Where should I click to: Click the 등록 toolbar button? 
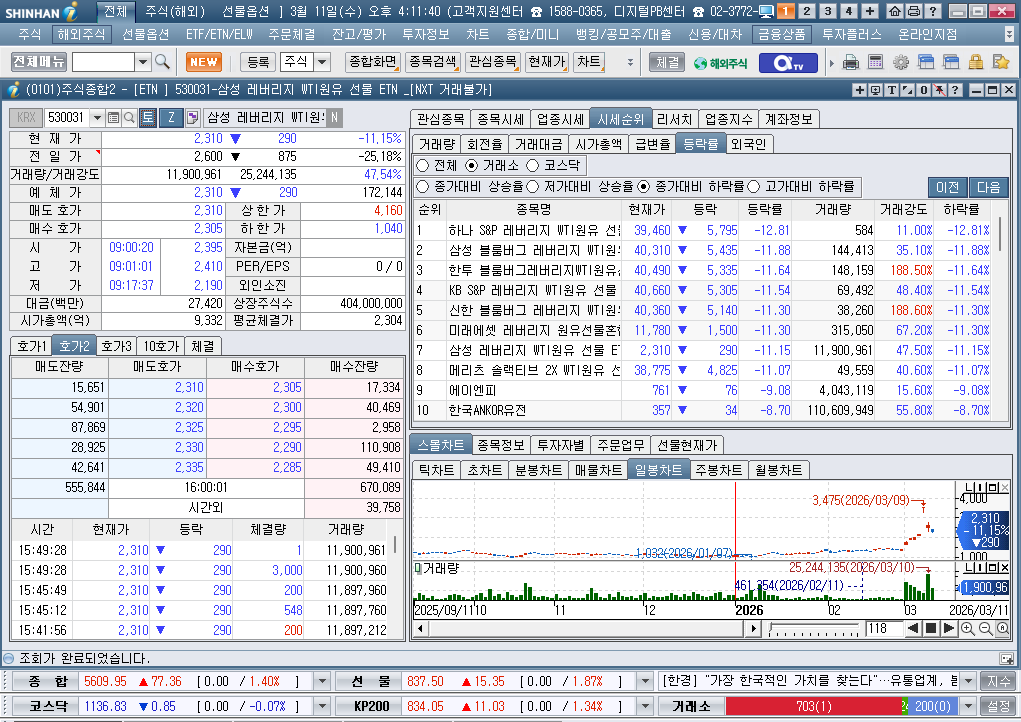[258, 62]
